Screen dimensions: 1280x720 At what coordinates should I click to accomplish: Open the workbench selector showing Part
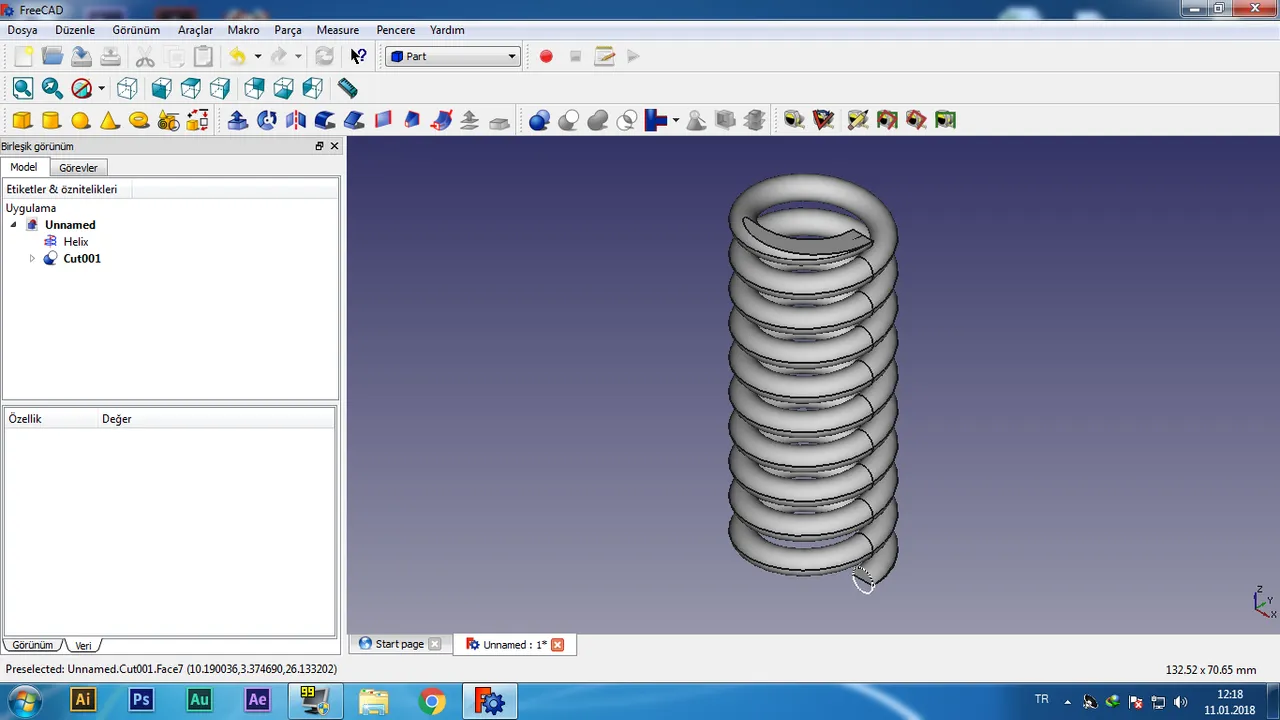point(453,56)
